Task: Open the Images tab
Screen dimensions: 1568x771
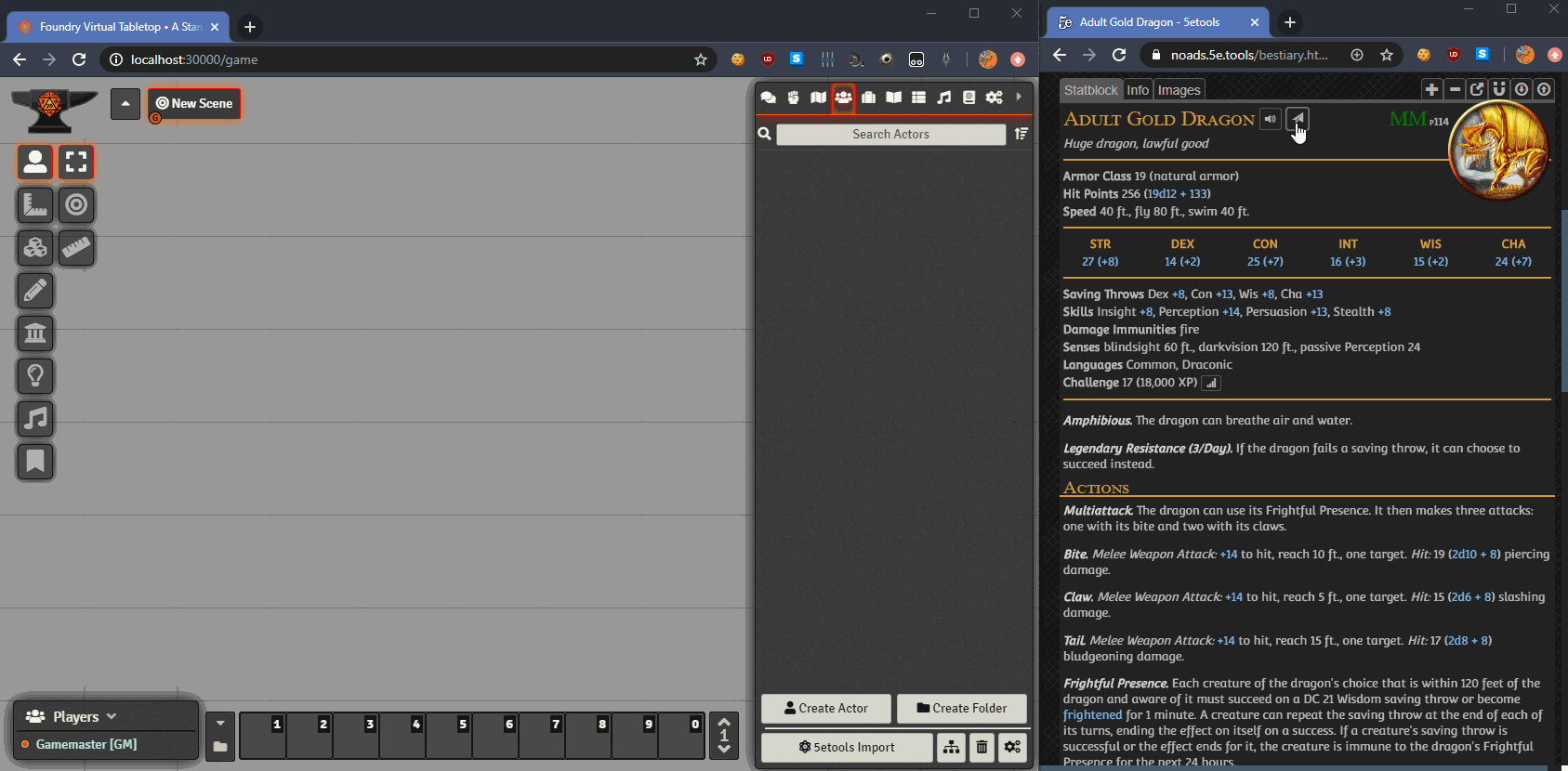Action: pos(1179,90)
